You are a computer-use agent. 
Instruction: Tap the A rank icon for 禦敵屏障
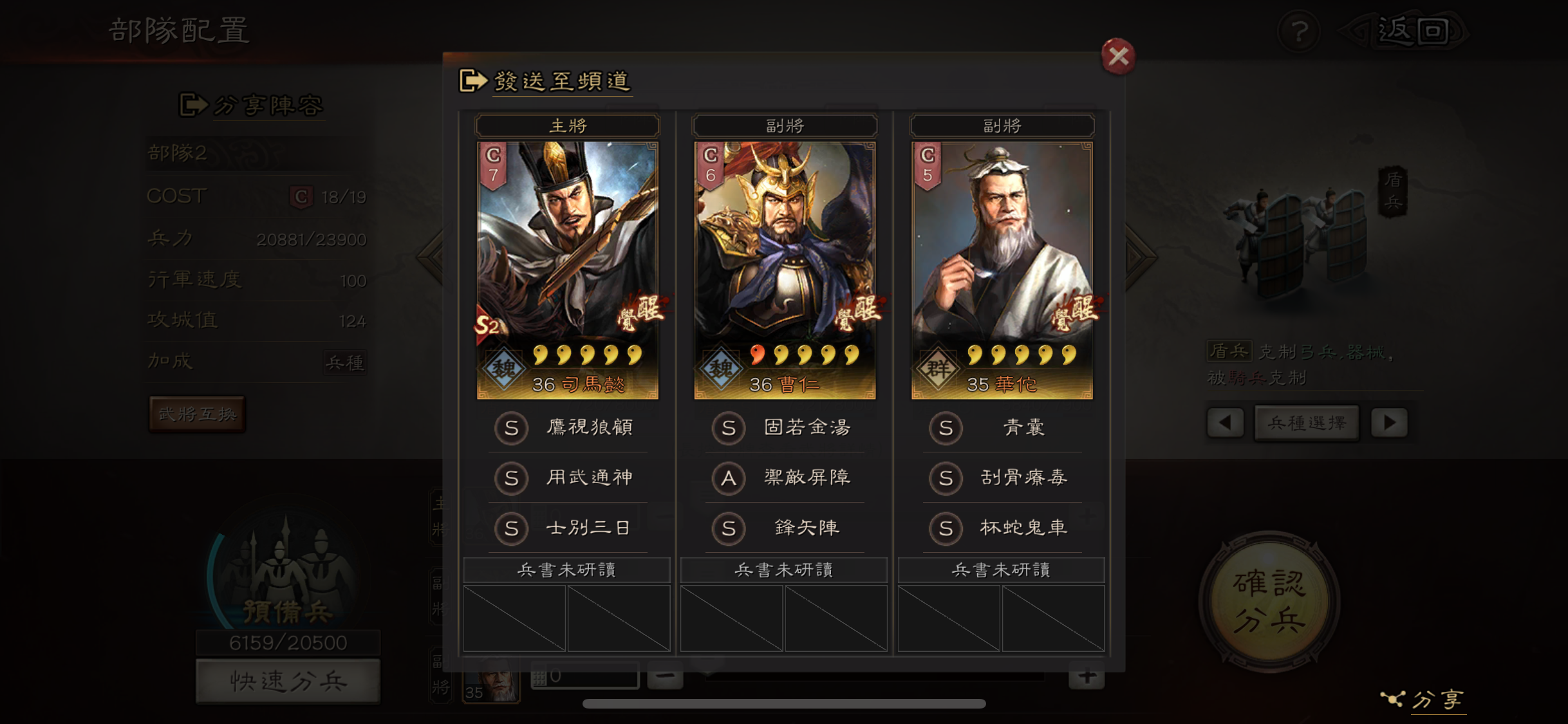pos(728,478)
